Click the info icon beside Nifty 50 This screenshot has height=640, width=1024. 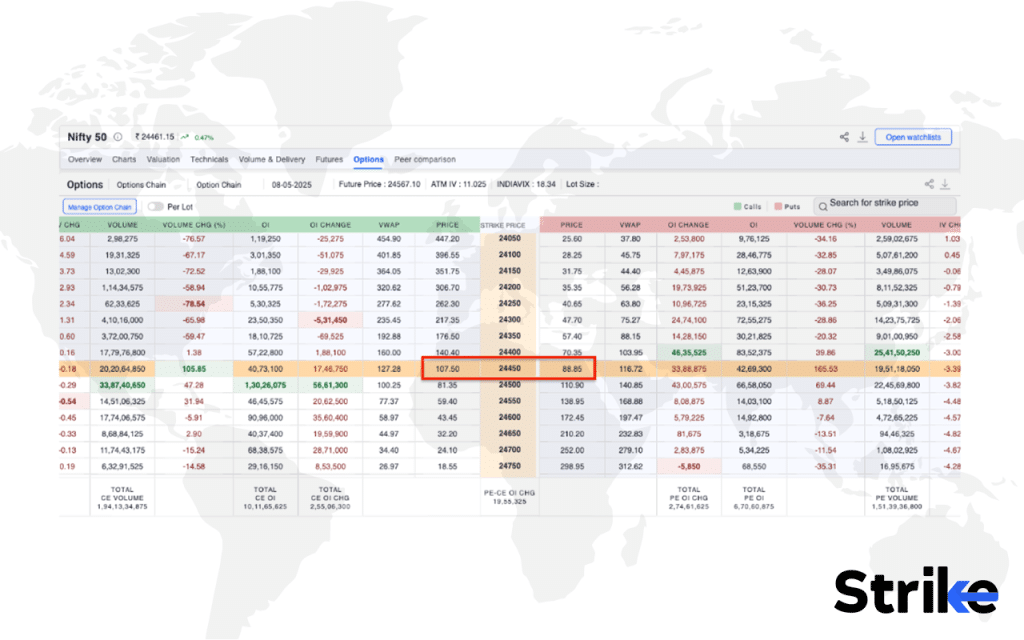point(118,137)
